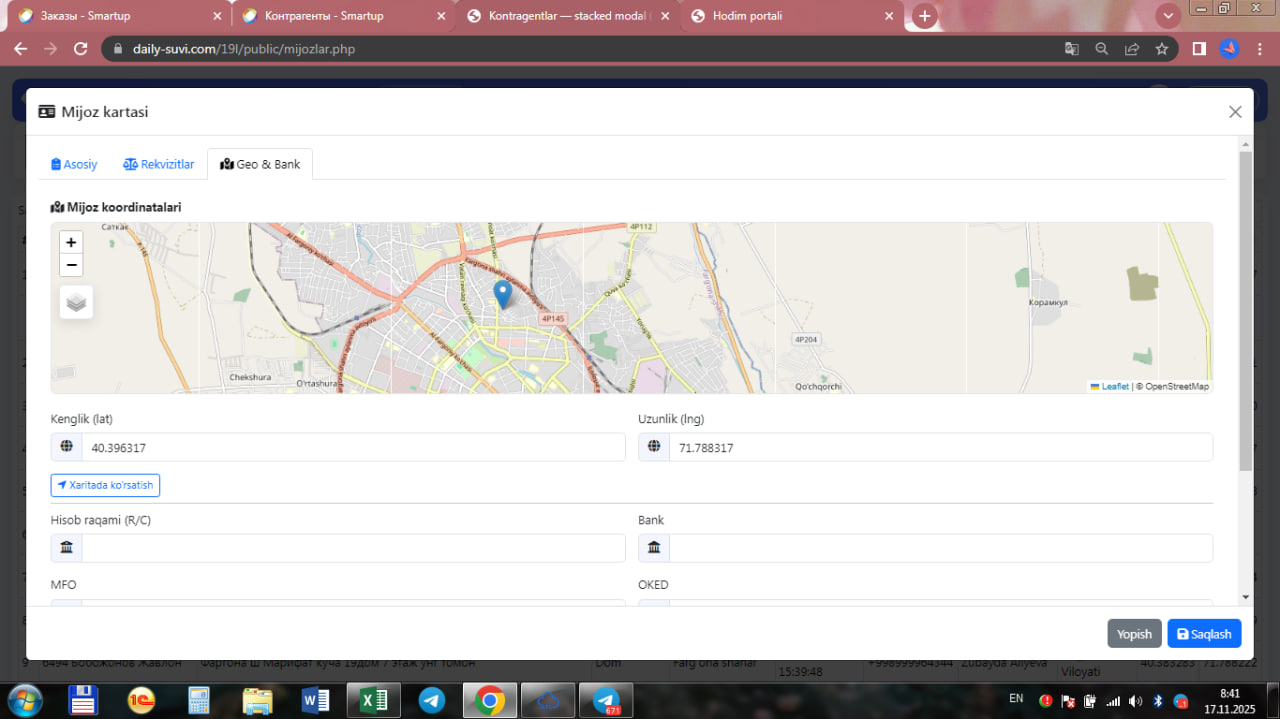Screen dimensions: 1280x719
Task: Open the map layers control
Action: tap(76, 301)
